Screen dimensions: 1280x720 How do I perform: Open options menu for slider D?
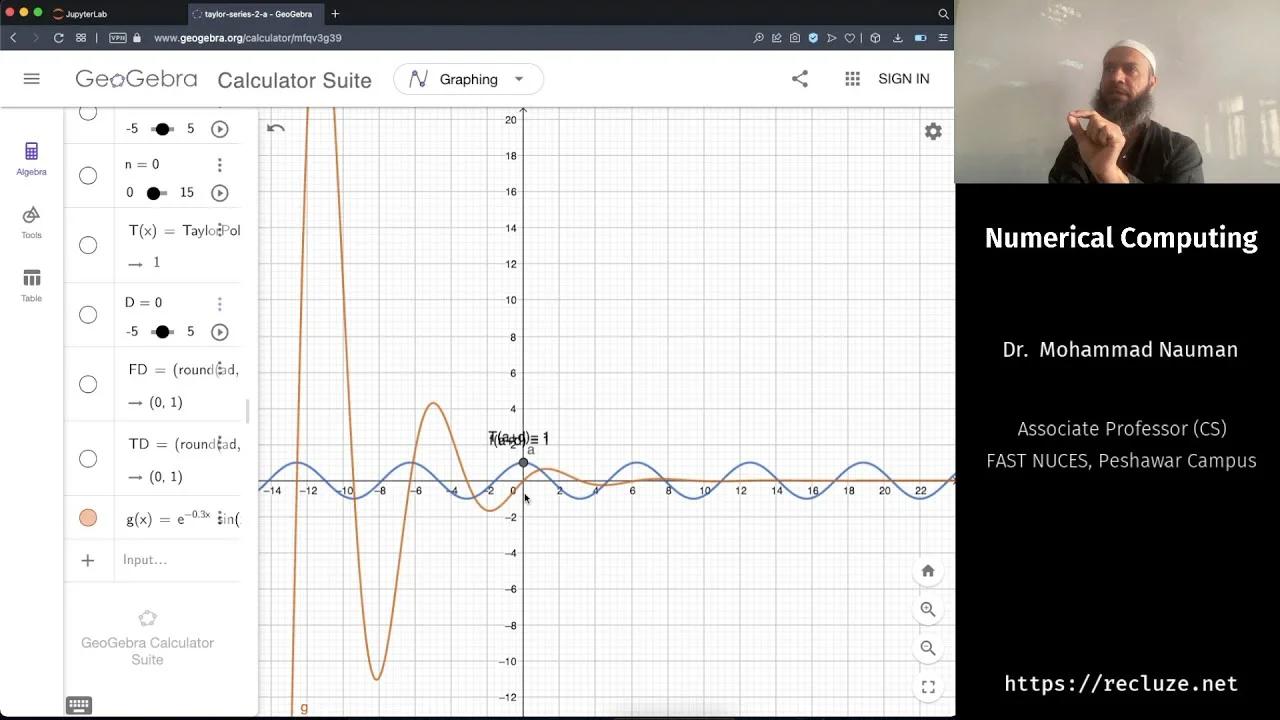pyautogui.click(x=219, y=303)
